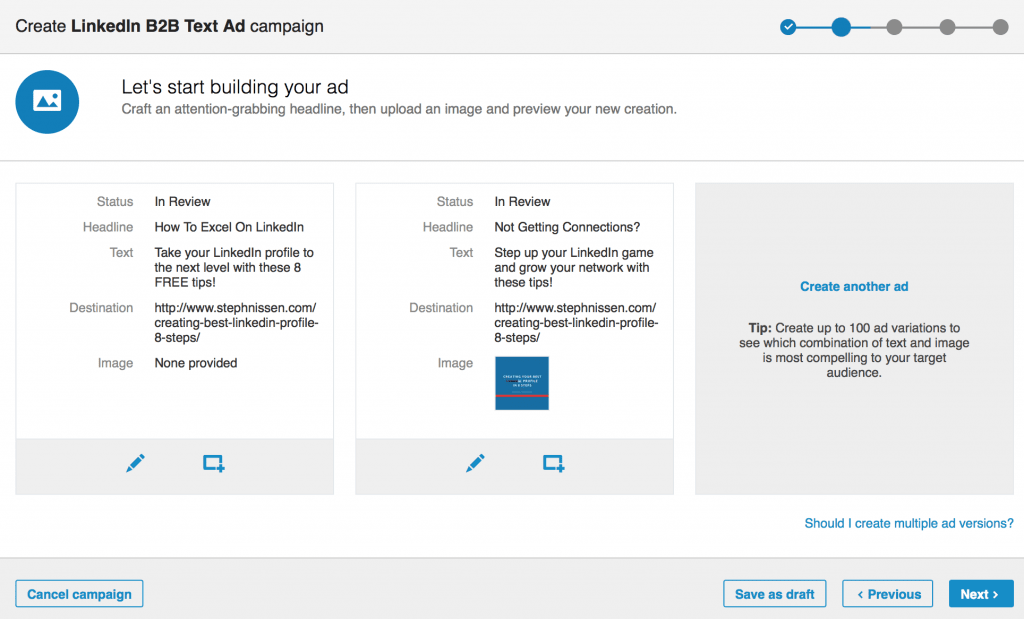Proceed with the Next button

(x=980, y=594)
